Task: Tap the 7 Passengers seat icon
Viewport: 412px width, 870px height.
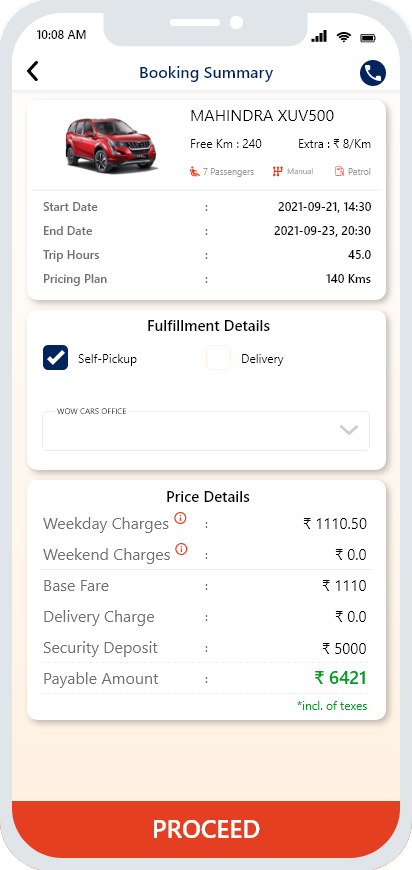Action: pos(195,172)
